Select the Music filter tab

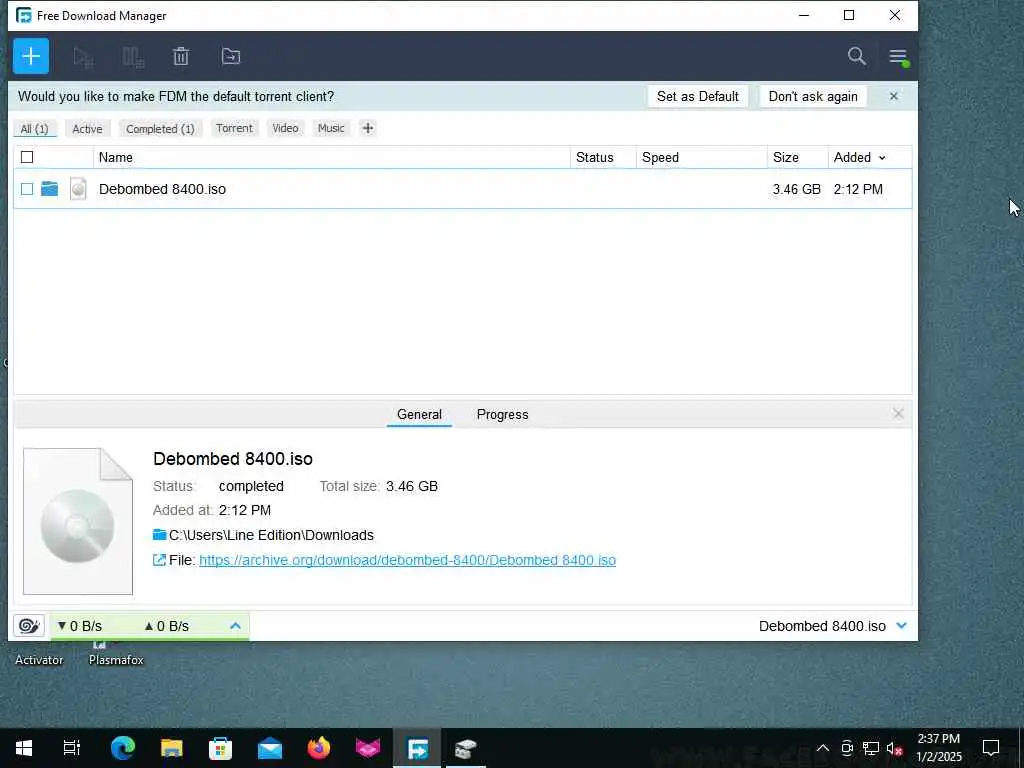pos(331,128)
